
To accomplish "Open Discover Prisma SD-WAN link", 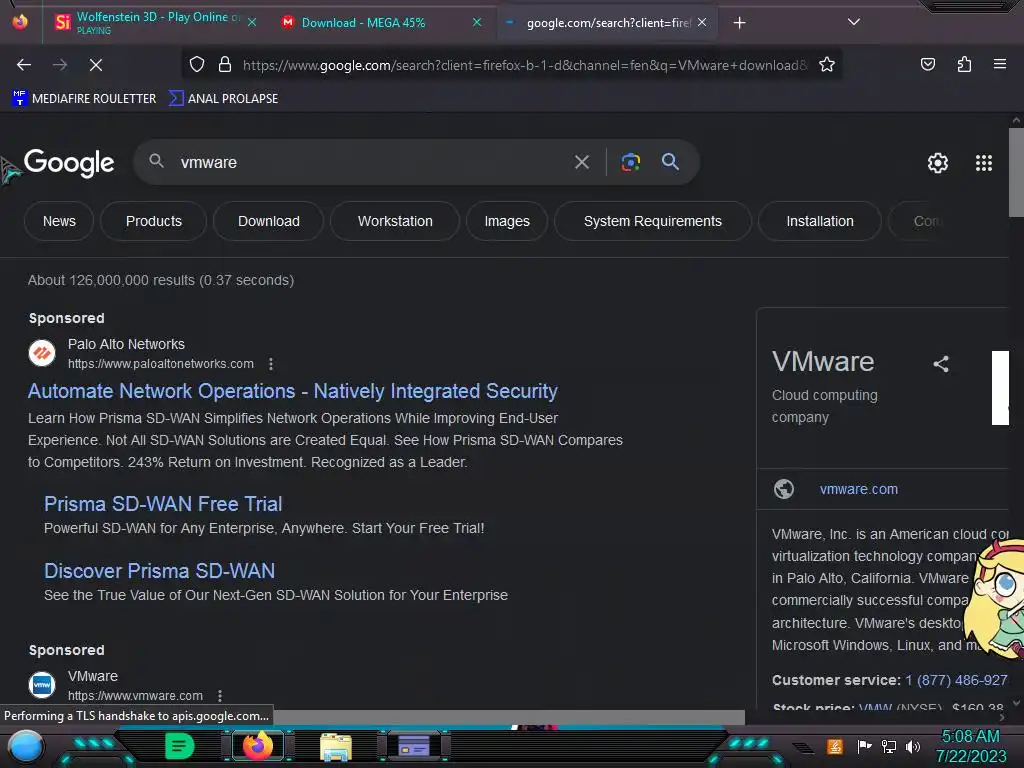I will (x=159, y=571).
